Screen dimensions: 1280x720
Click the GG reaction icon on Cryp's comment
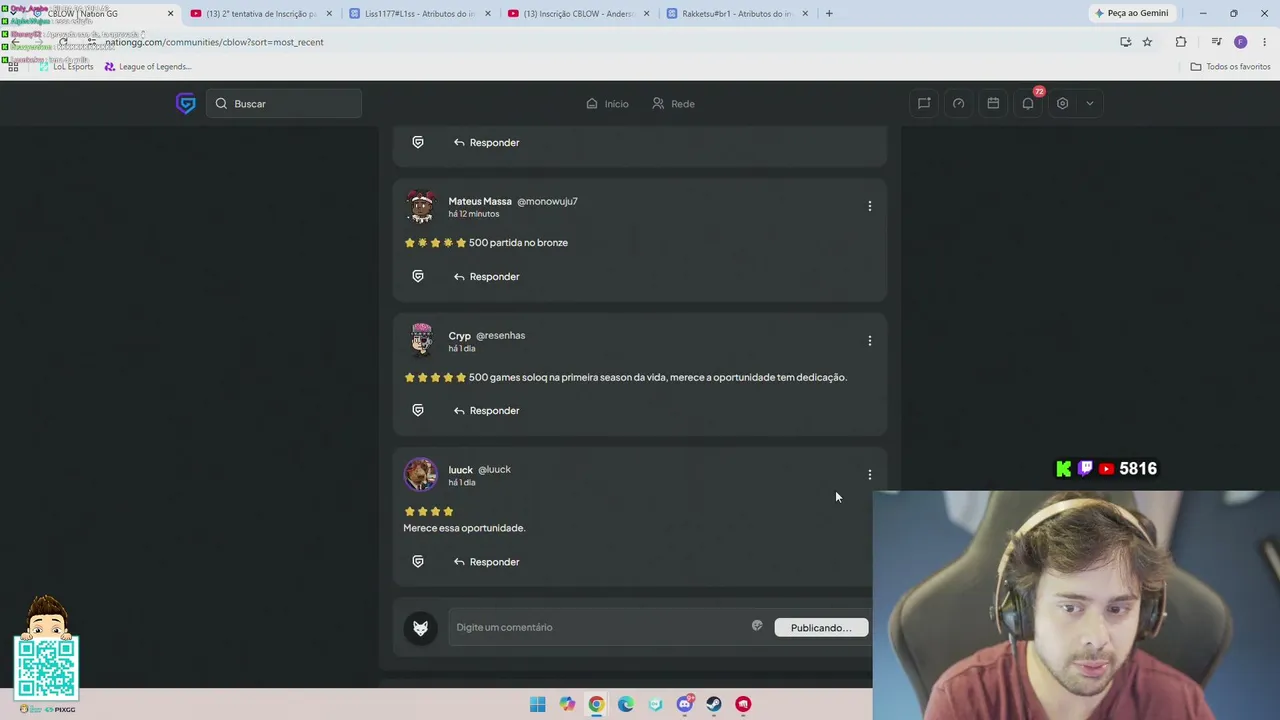click(x=418, y=410)
